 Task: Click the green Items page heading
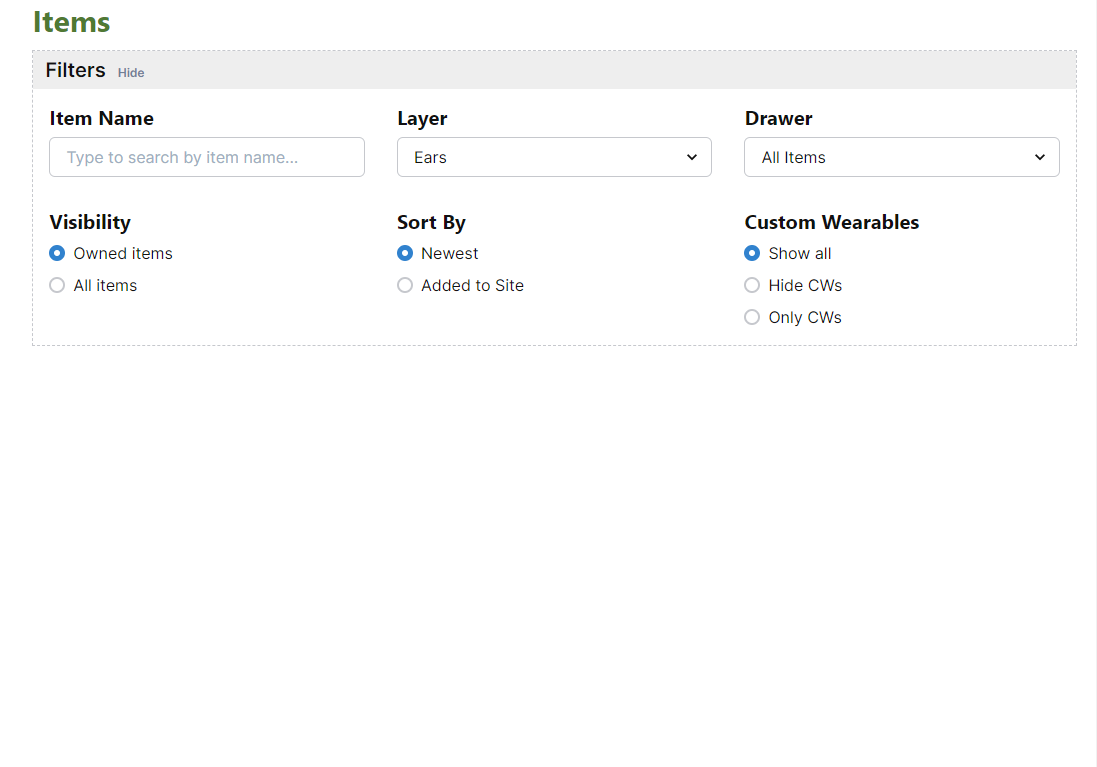[x=71, y=22]
